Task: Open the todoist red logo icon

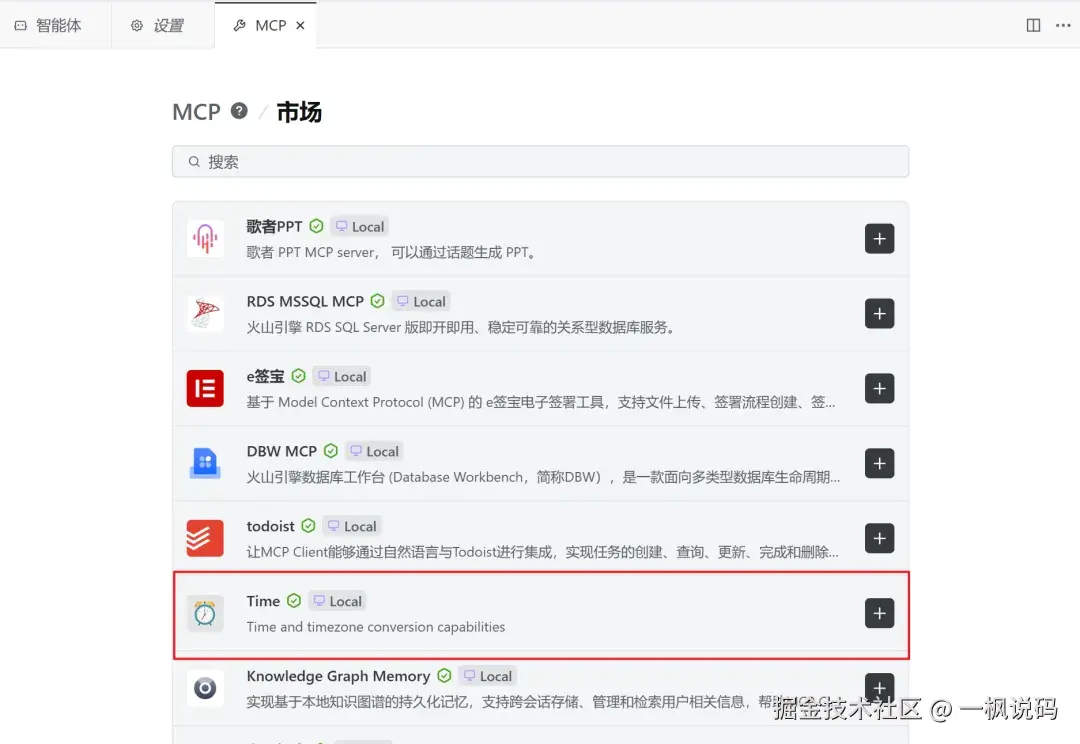Action: [205, 539]
